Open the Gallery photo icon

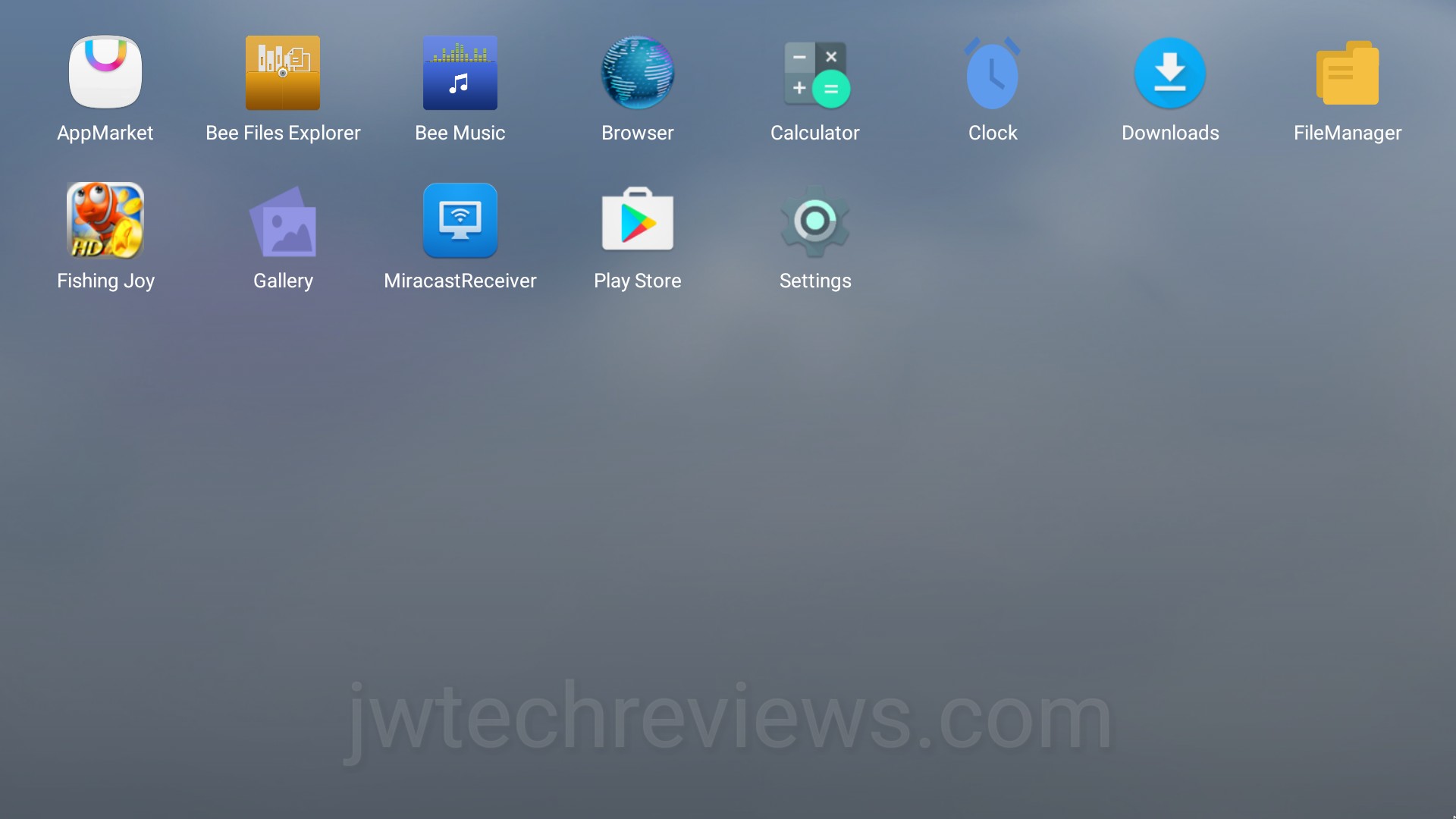(283, 221)
